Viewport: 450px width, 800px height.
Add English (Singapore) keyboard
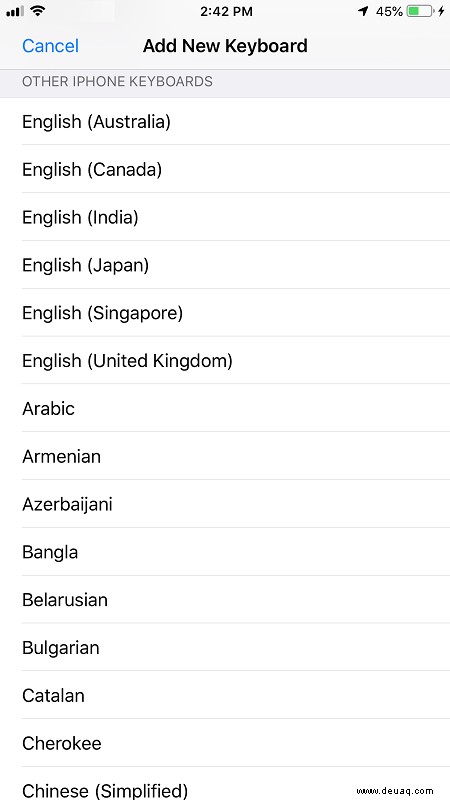click(225, 313)
